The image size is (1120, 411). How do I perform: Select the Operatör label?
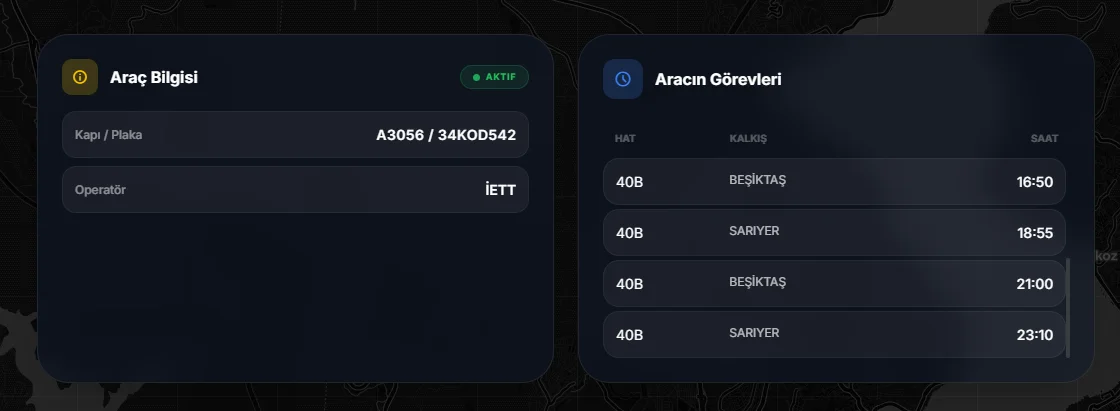coord(100,189)
